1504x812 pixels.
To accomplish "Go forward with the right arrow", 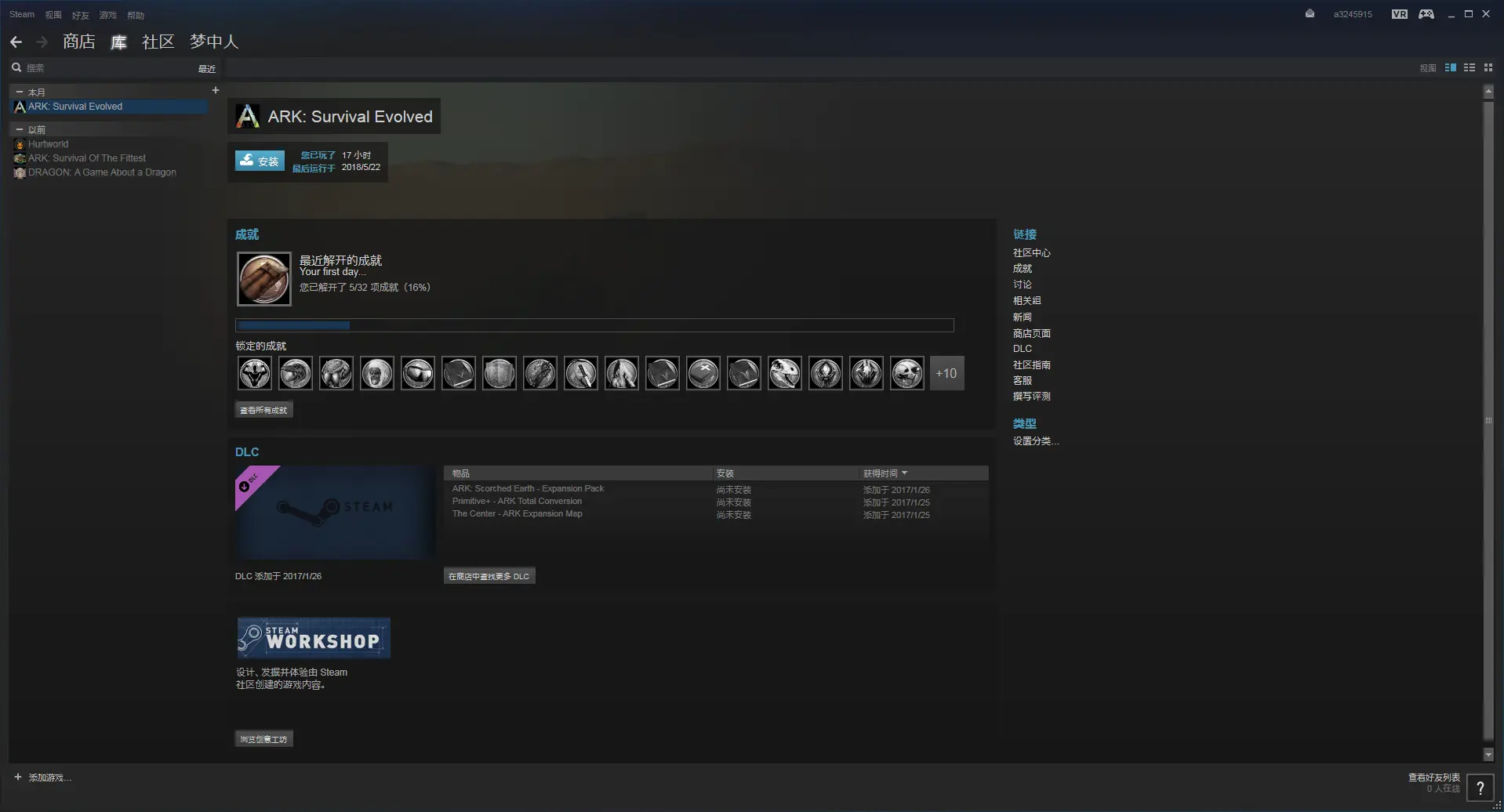I will click(42, 42).
